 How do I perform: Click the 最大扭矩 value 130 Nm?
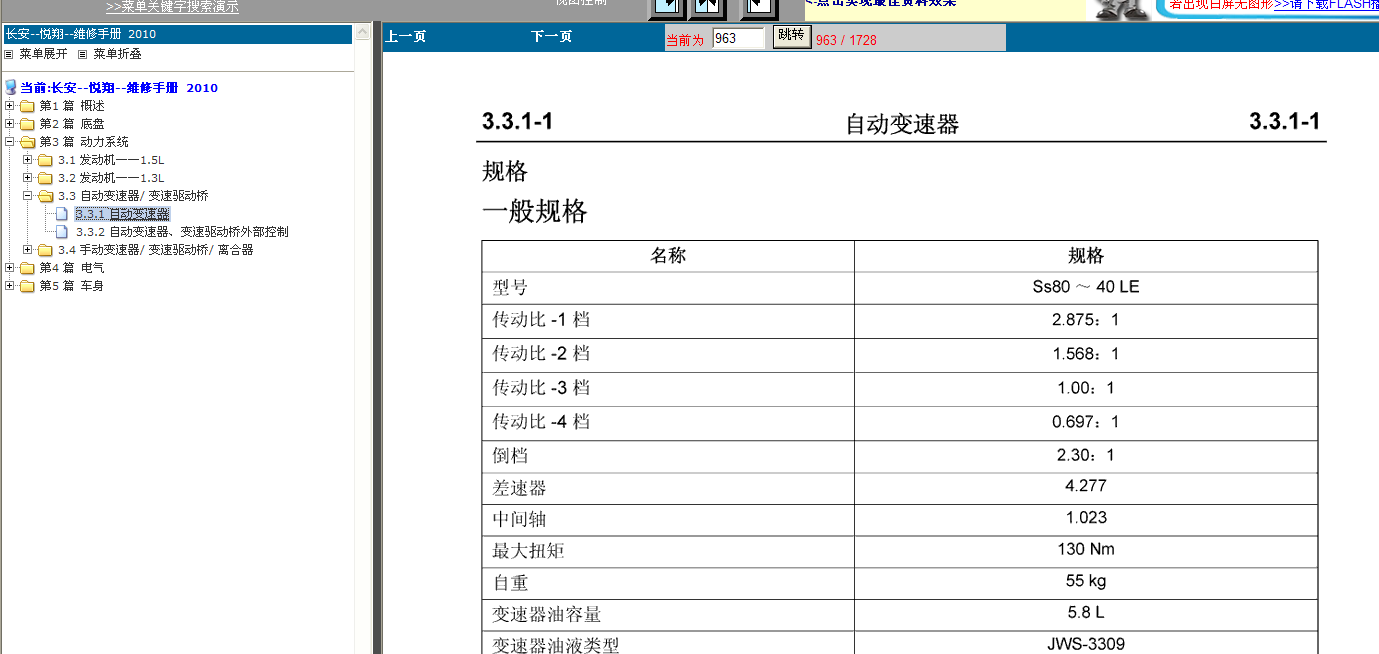pos(1086,549)
